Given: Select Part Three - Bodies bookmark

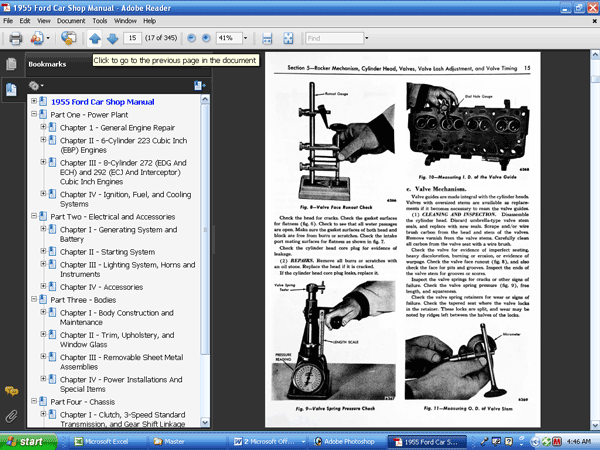Looking at the screenshot, I should (x=83, y=300).
